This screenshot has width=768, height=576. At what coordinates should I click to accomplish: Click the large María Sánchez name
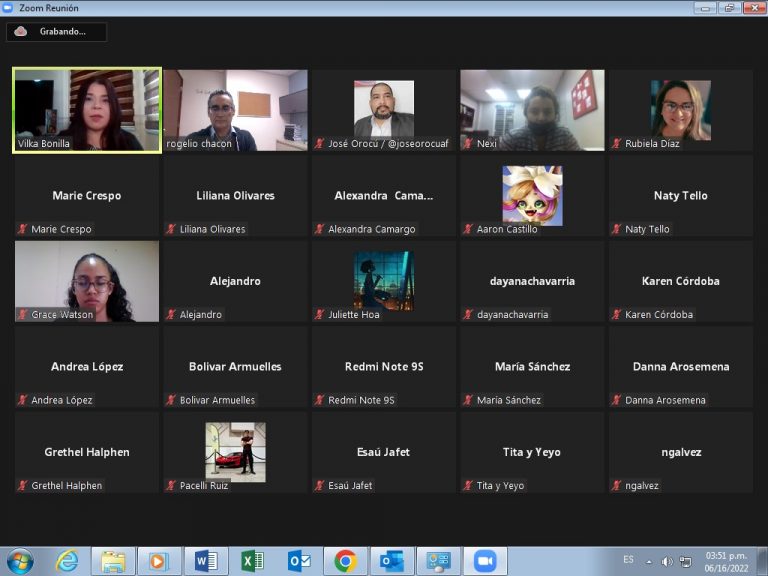point(532,367)
